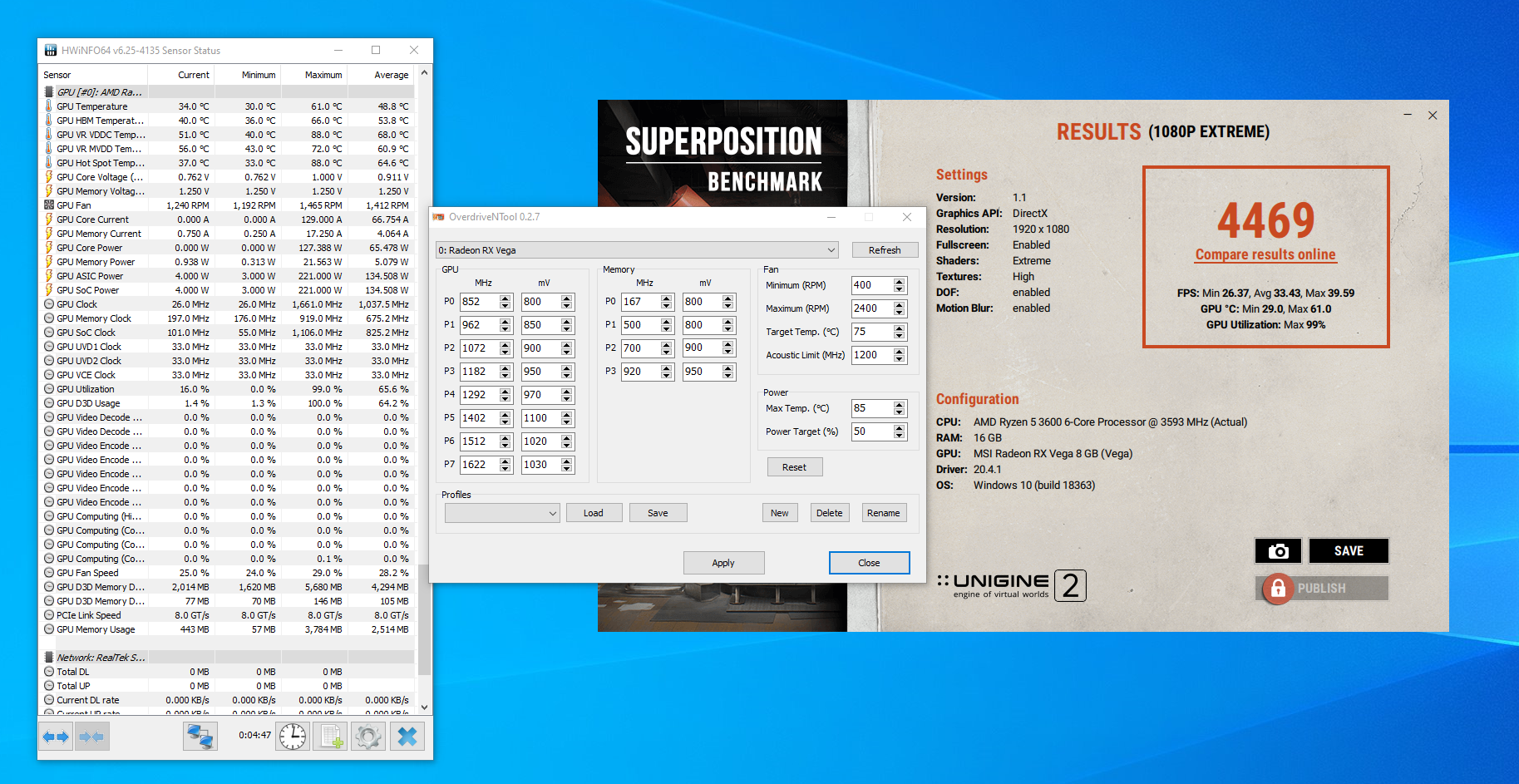
Task: Decrease Target Temp. with its down arrow
Action: click(x=900, y=336)
